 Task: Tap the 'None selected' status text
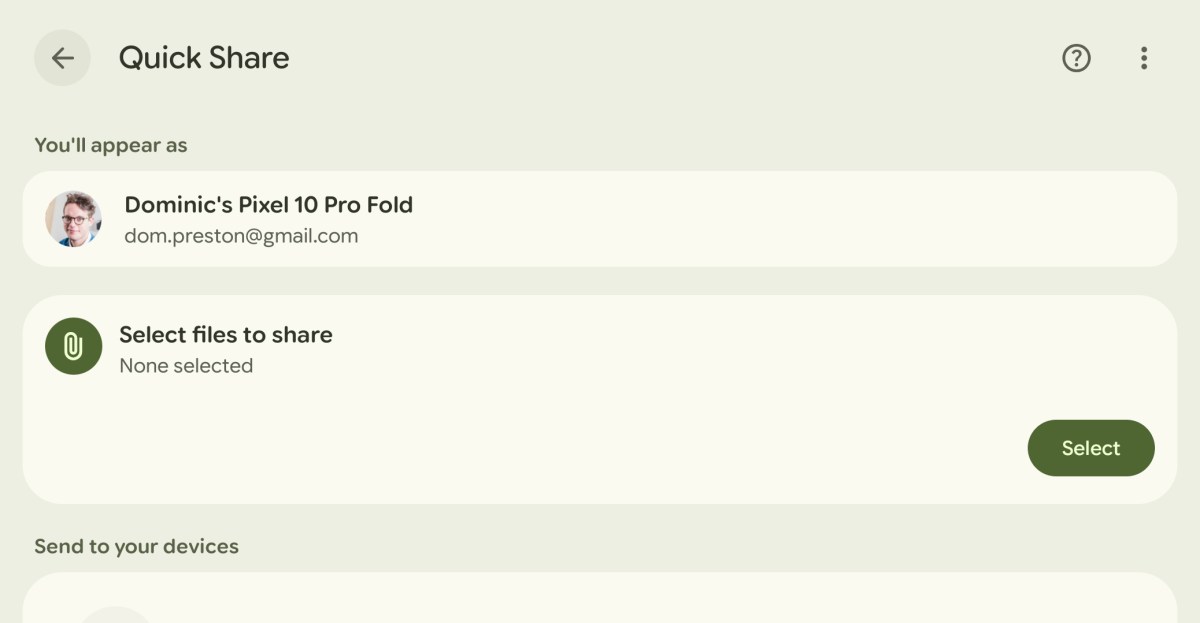[x=186, y=366]
